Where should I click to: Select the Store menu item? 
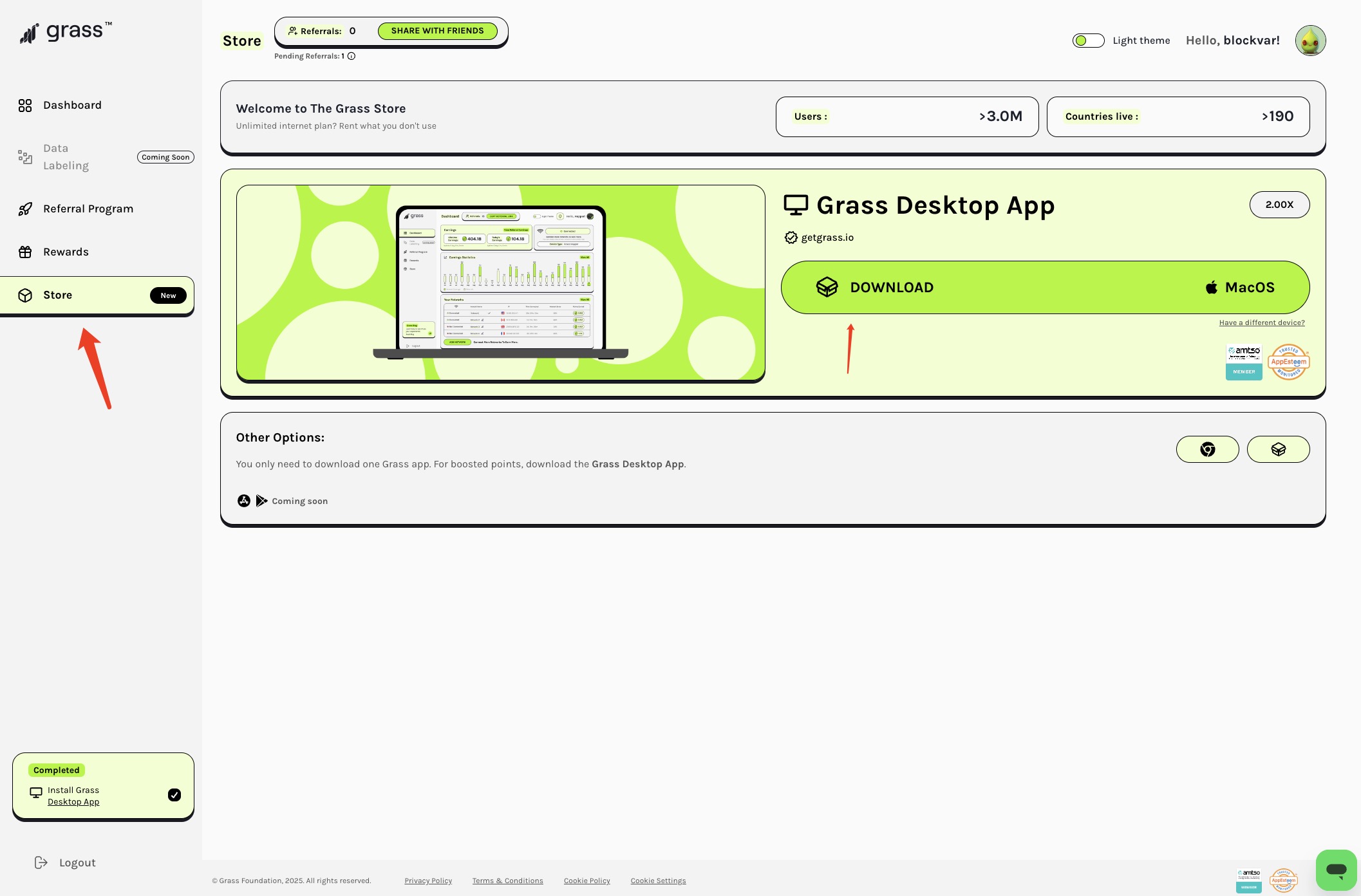pos(97,295)
